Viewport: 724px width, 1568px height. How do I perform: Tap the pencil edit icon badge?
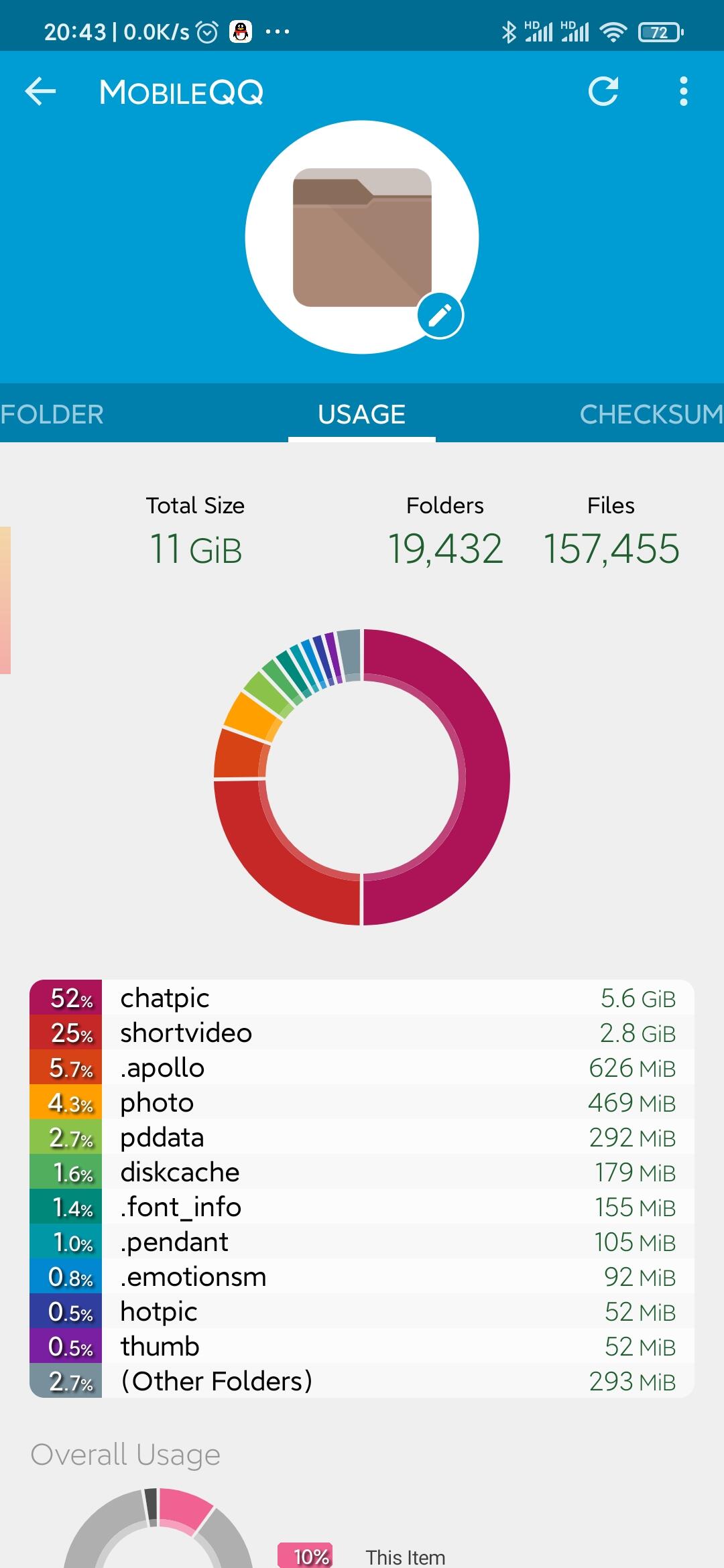(440, 316)
